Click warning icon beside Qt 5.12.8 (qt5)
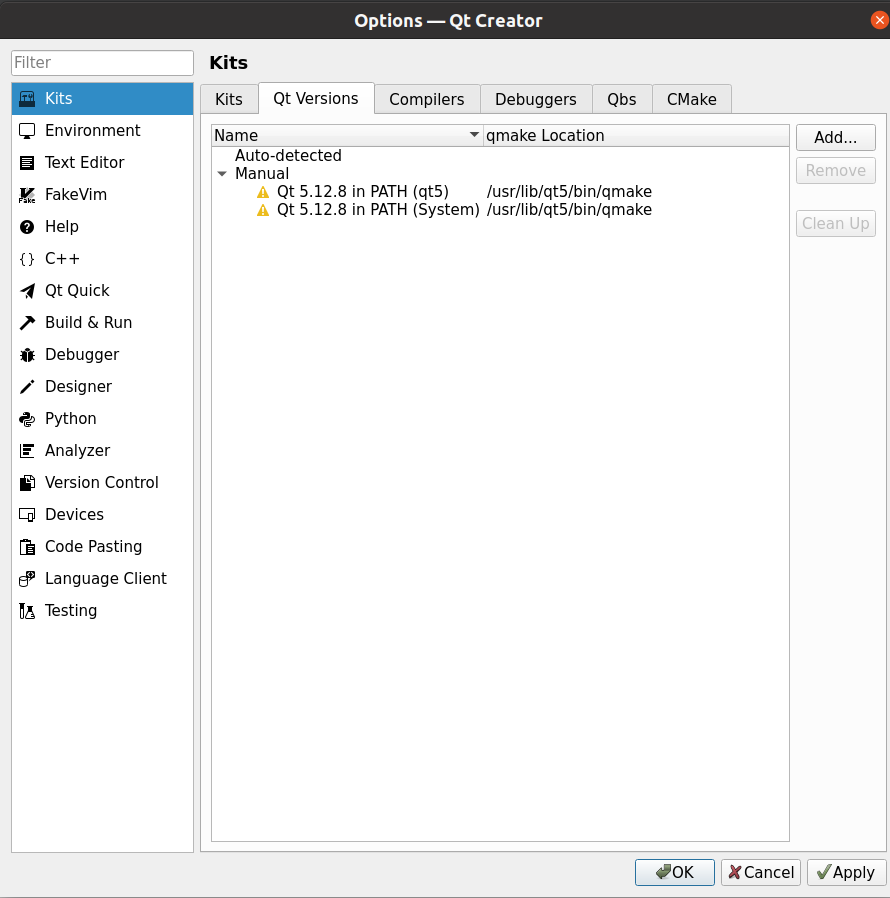 coord(263,192)
